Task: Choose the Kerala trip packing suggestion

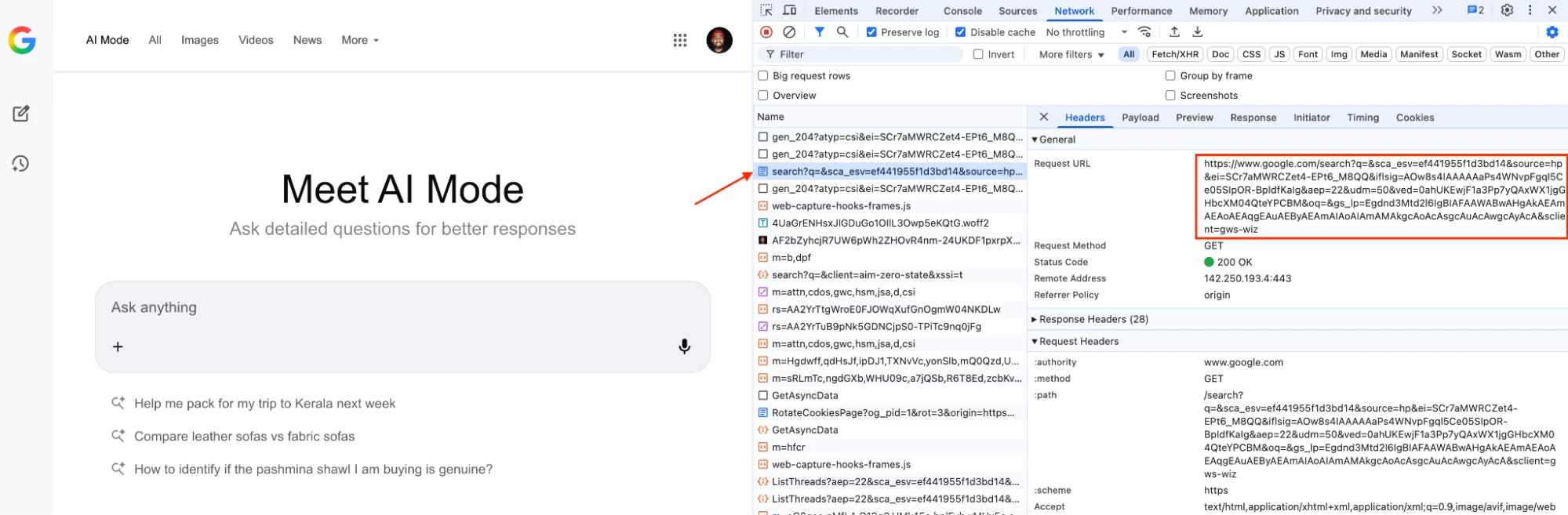Action: (264, 404)
